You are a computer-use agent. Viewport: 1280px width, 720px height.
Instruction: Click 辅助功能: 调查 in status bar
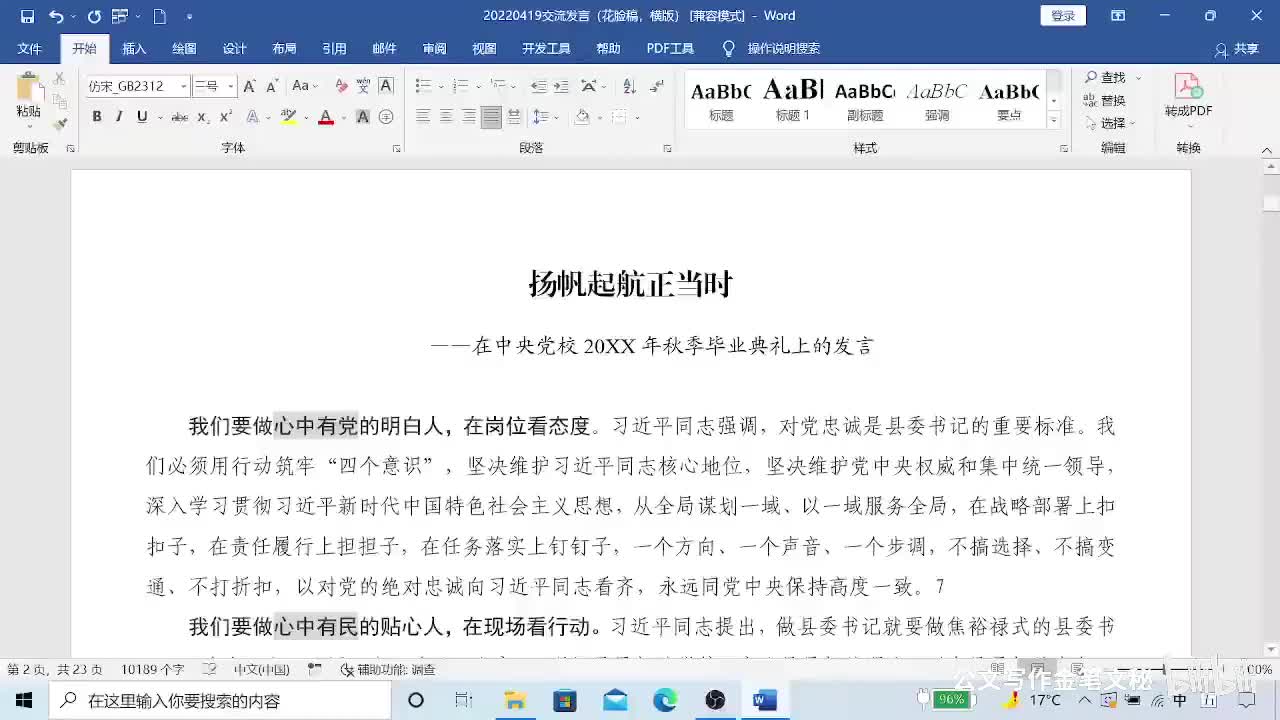(x=388, y=669)
